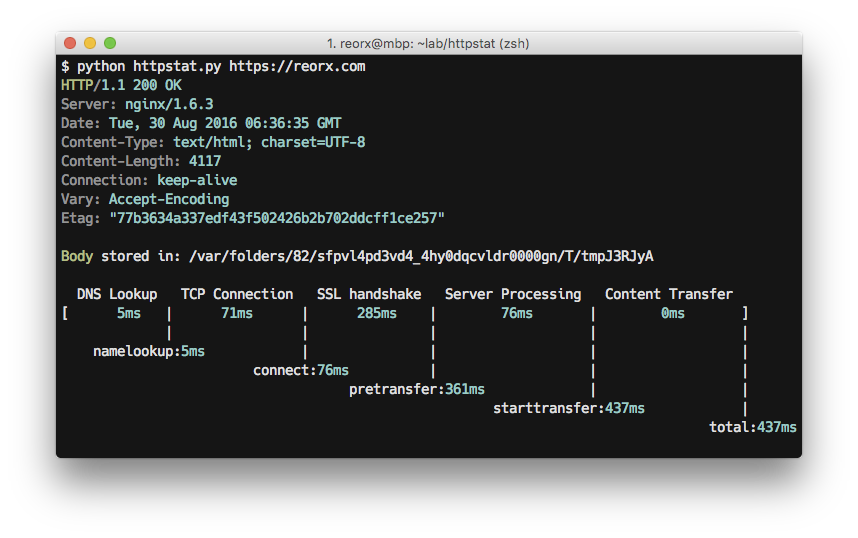Click the 'TCP Connection' column heading
Image resolution: width=858 pixels, height=538 pixels.
237,294
